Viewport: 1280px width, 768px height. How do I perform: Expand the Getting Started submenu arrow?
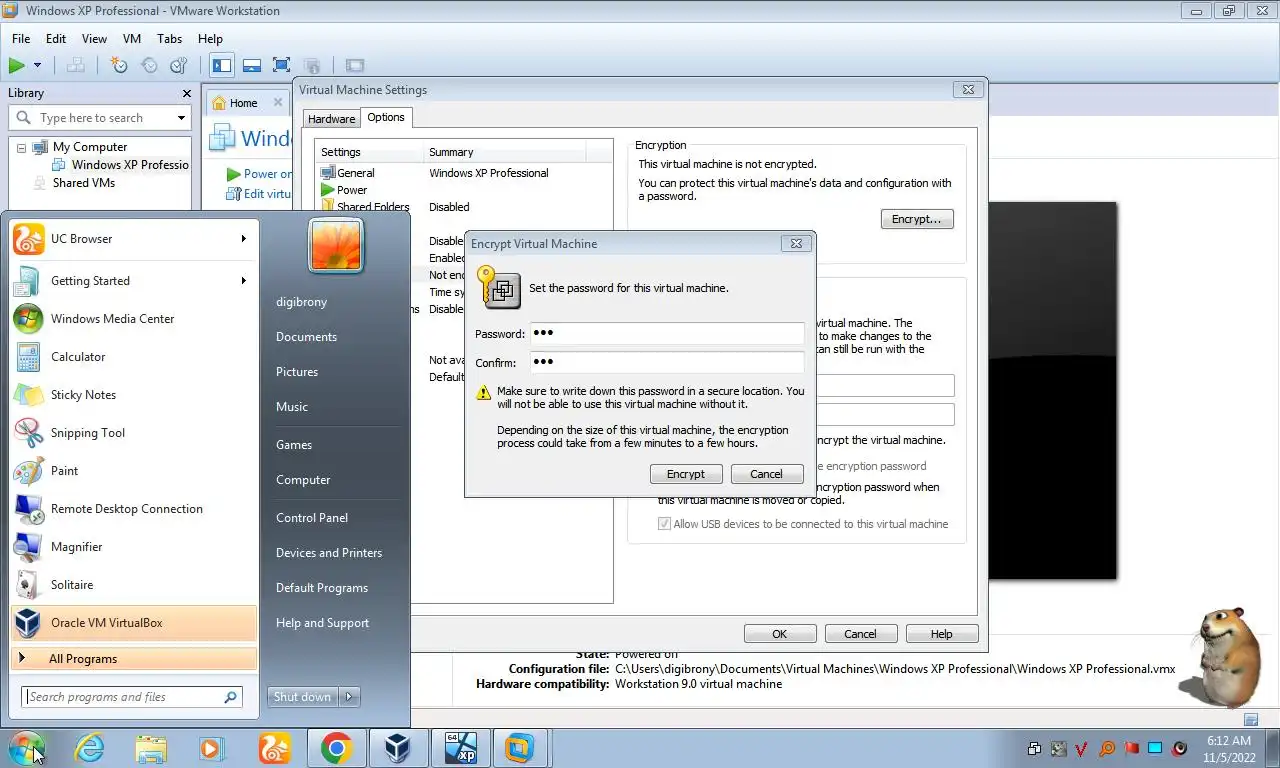pyautogui.click(x=243, y=281)
